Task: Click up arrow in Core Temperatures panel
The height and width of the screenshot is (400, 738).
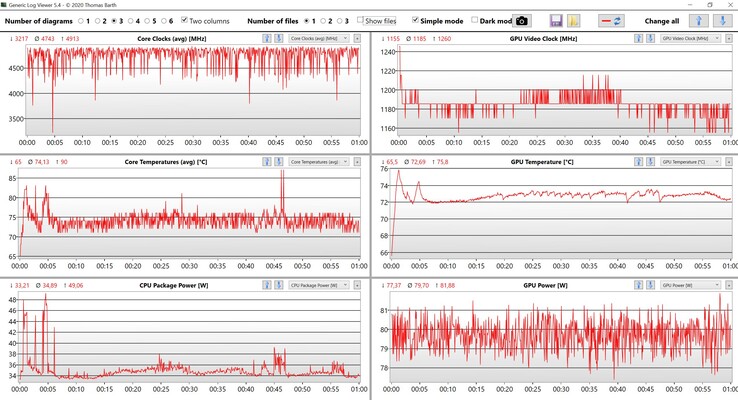Action: [x=267, y=162]
